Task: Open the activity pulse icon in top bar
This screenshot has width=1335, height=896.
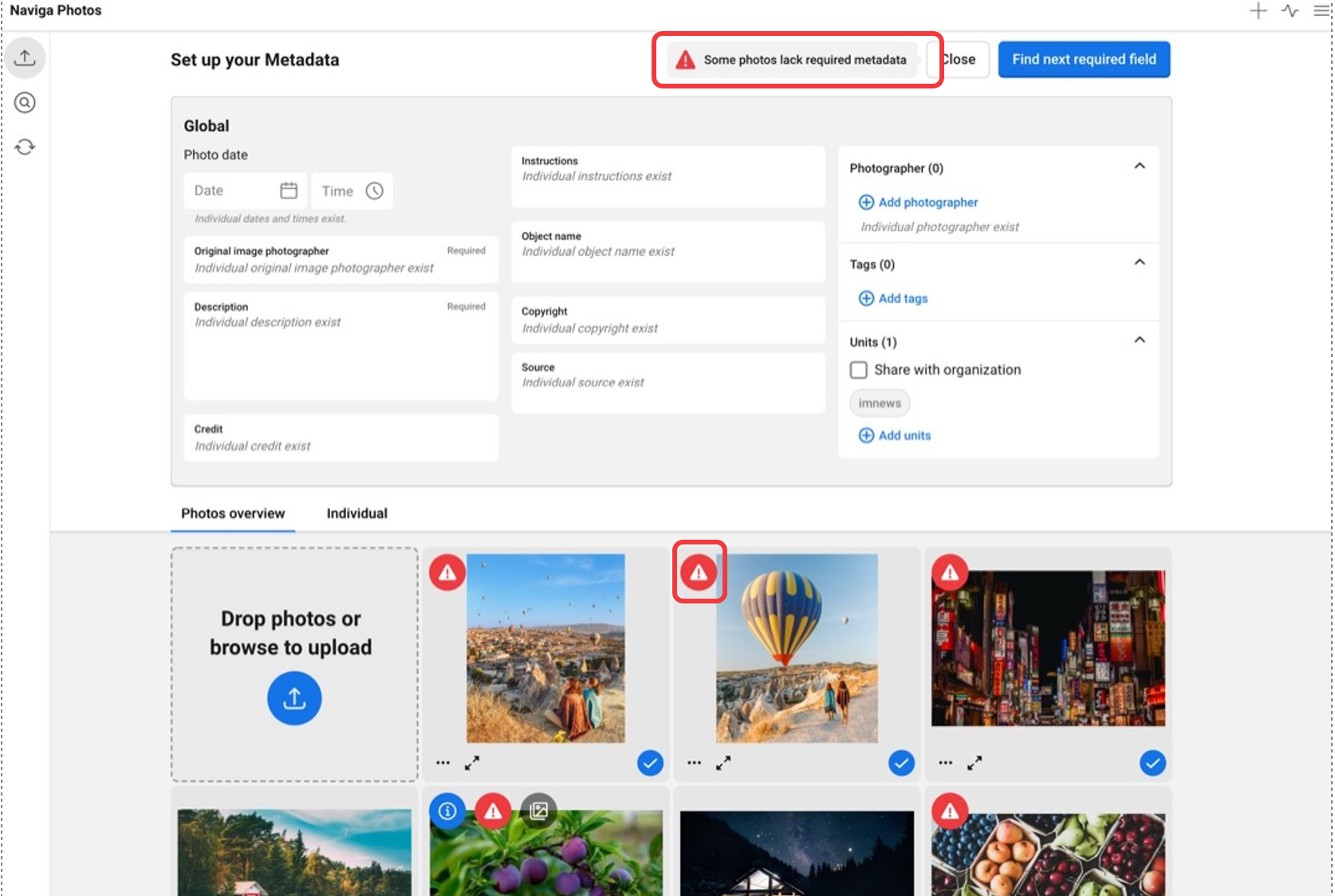Action: coord(1290,11)
